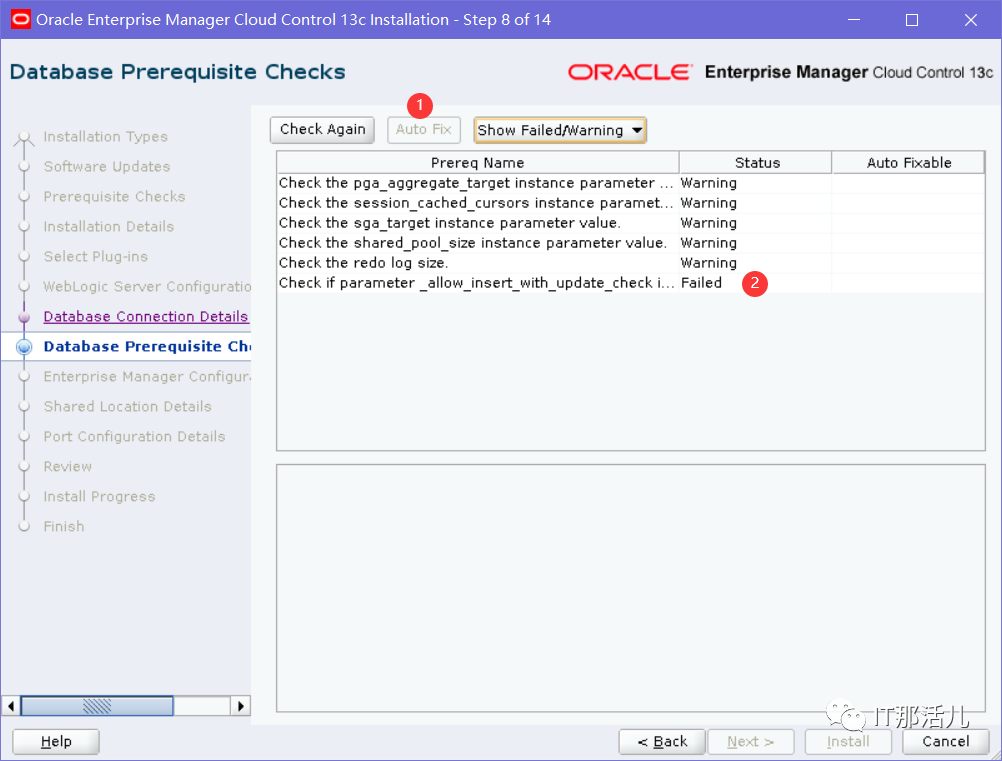Click Shared Location Details step

[x=127, y=407]
